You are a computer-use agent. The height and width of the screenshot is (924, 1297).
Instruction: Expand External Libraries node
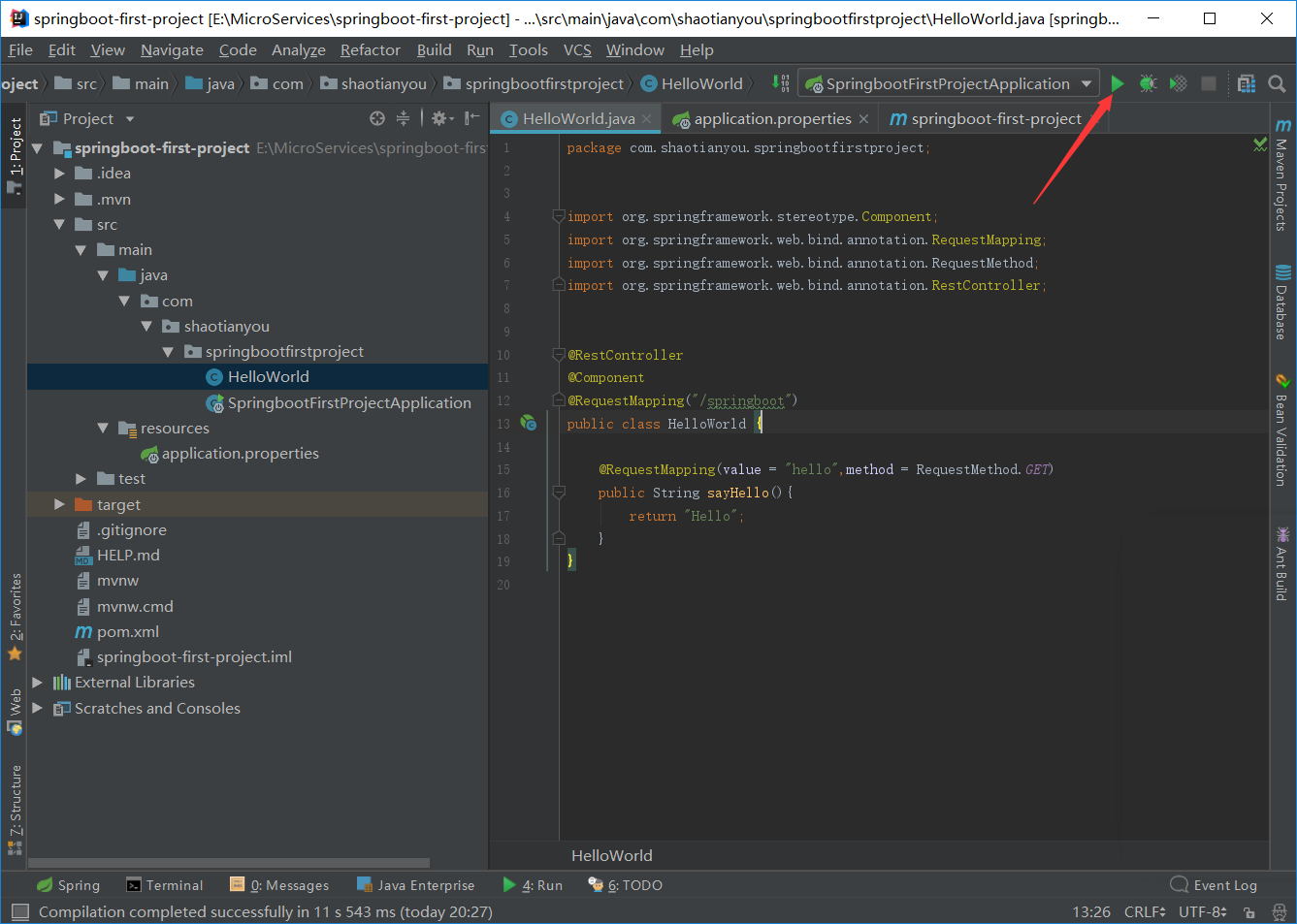click(38, 683)
